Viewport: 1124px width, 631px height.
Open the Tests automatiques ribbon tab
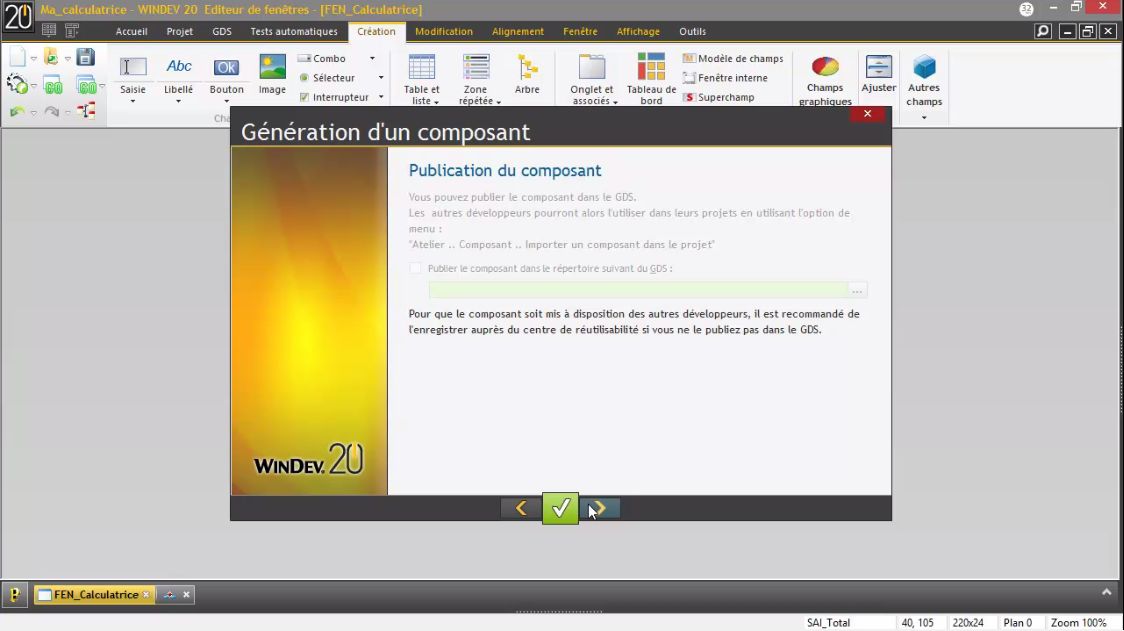point(294,32)
